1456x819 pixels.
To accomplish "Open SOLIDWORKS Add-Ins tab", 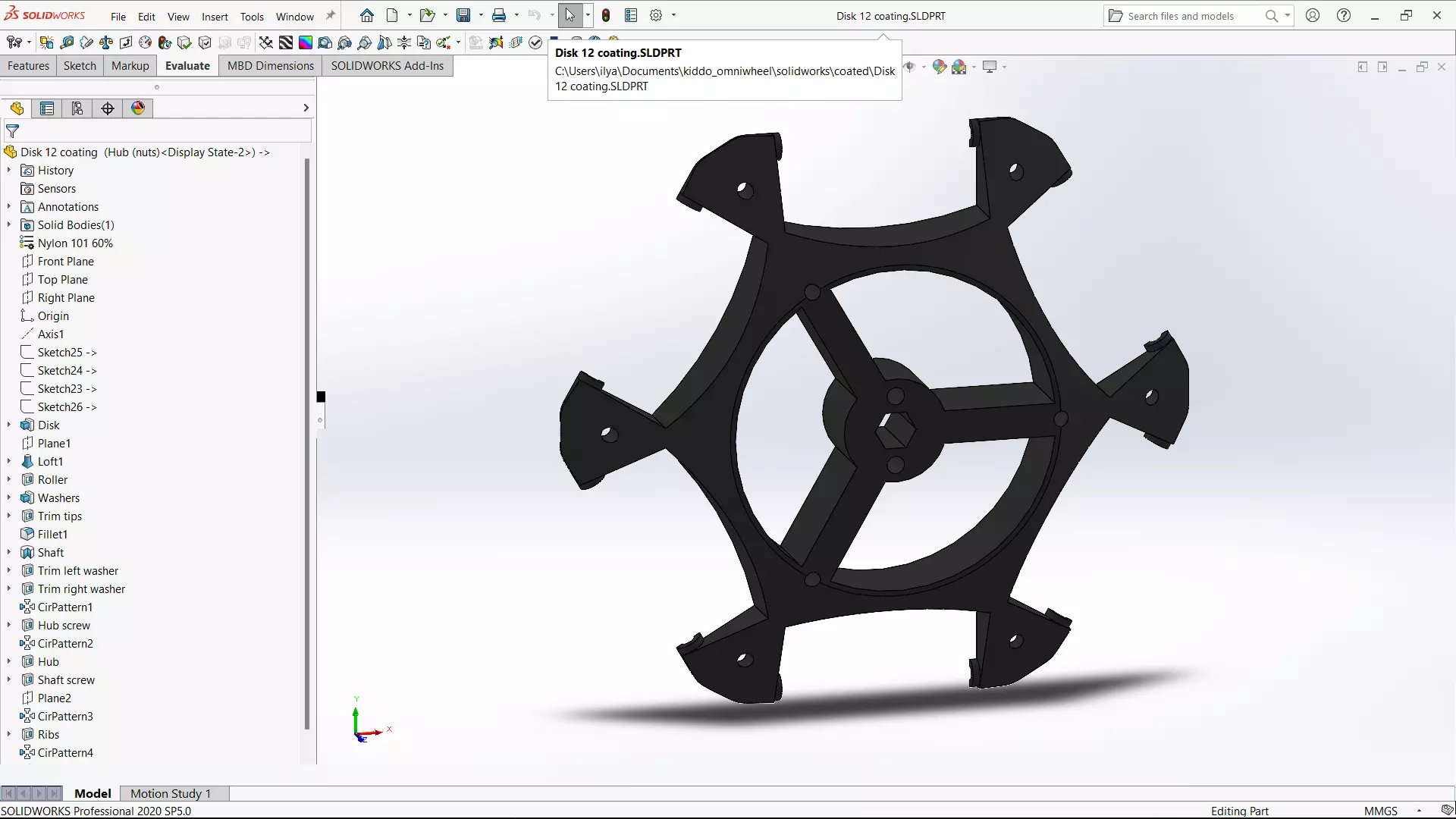I will click(x=387, y=66).
